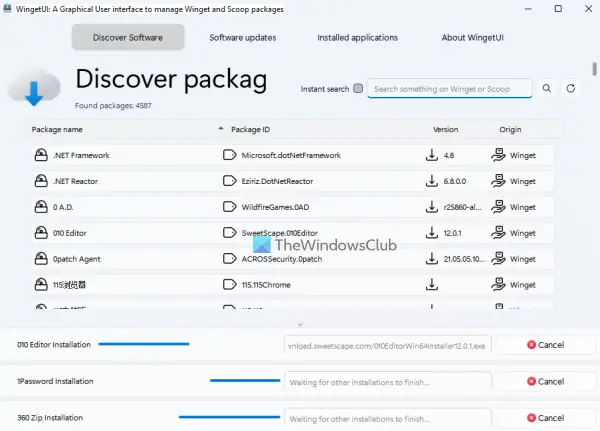Click the 360 Zip waiting status field
The height and width of the screenshot is (431, 600).
pos(388,418)
